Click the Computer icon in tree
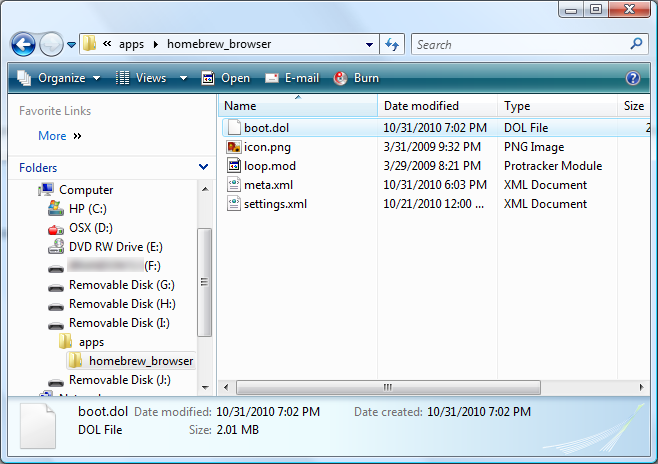 46,190
